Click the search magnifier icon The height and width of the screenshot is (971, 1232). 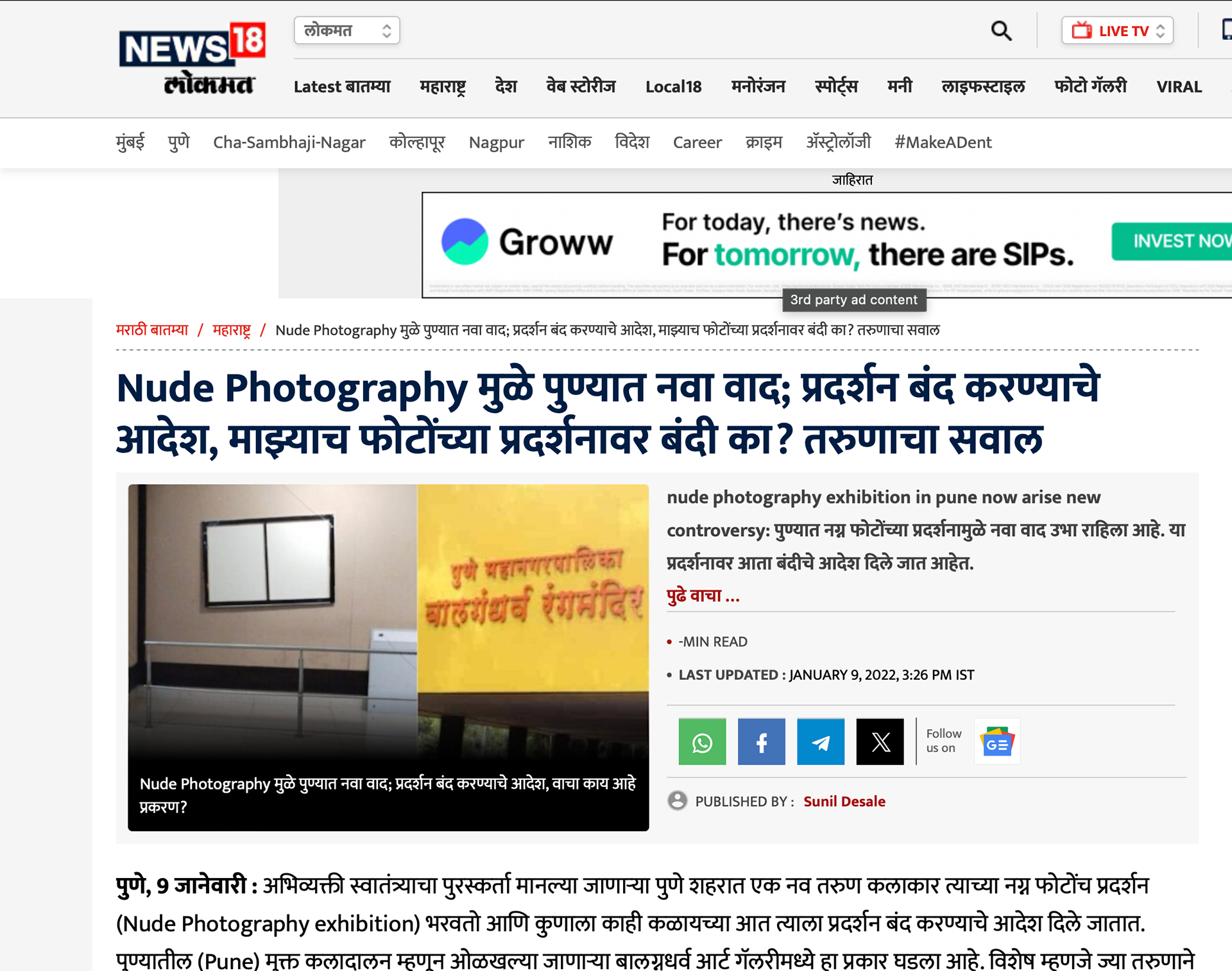(1001, 31)
